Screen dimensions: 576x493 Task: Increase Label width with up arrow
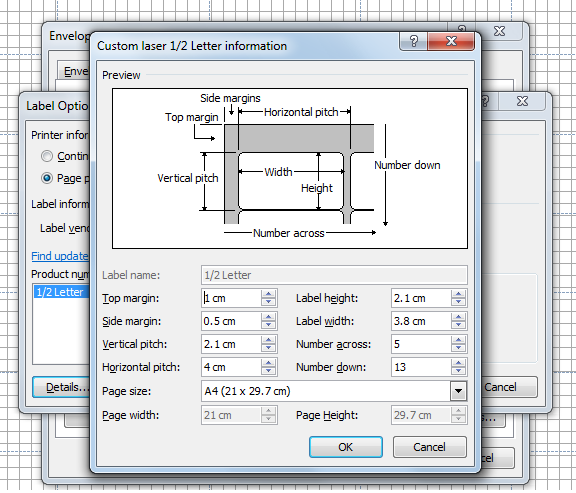tap(458, 317)
